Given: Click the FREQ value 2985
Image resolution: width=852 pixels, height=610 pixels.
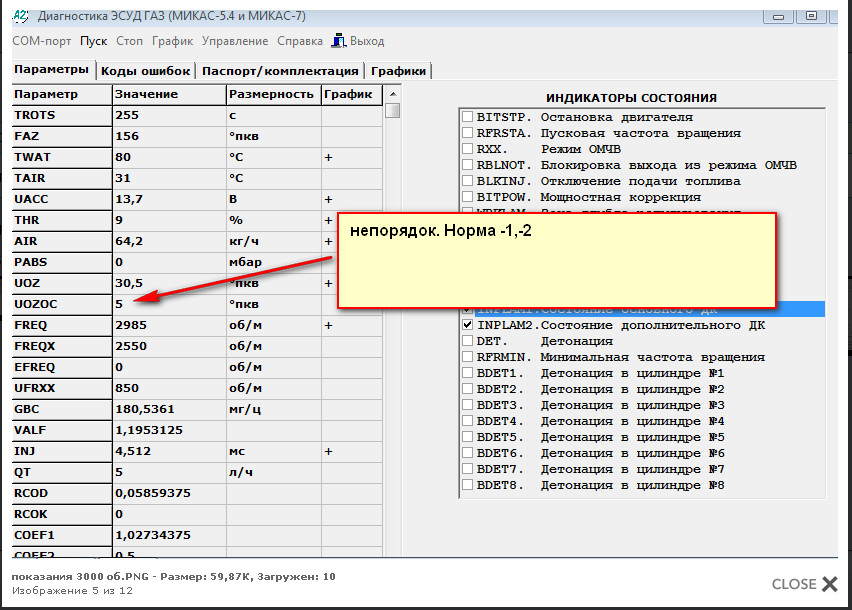Looking at the screenshot, I should pos(131,325).
